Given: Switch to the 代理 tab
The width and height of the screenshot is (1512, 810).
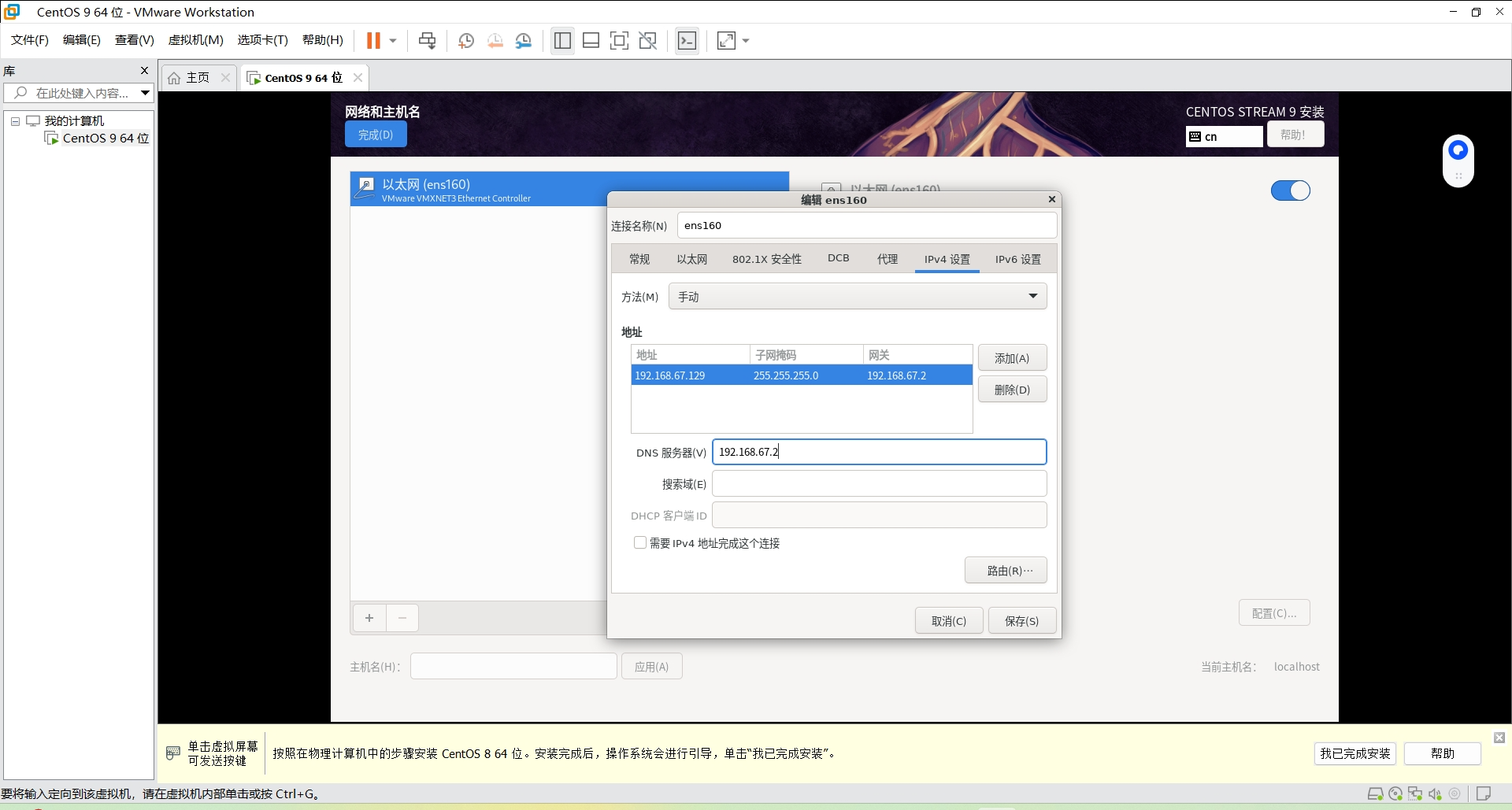Looking at the screenshot, I should click(888, 259).
